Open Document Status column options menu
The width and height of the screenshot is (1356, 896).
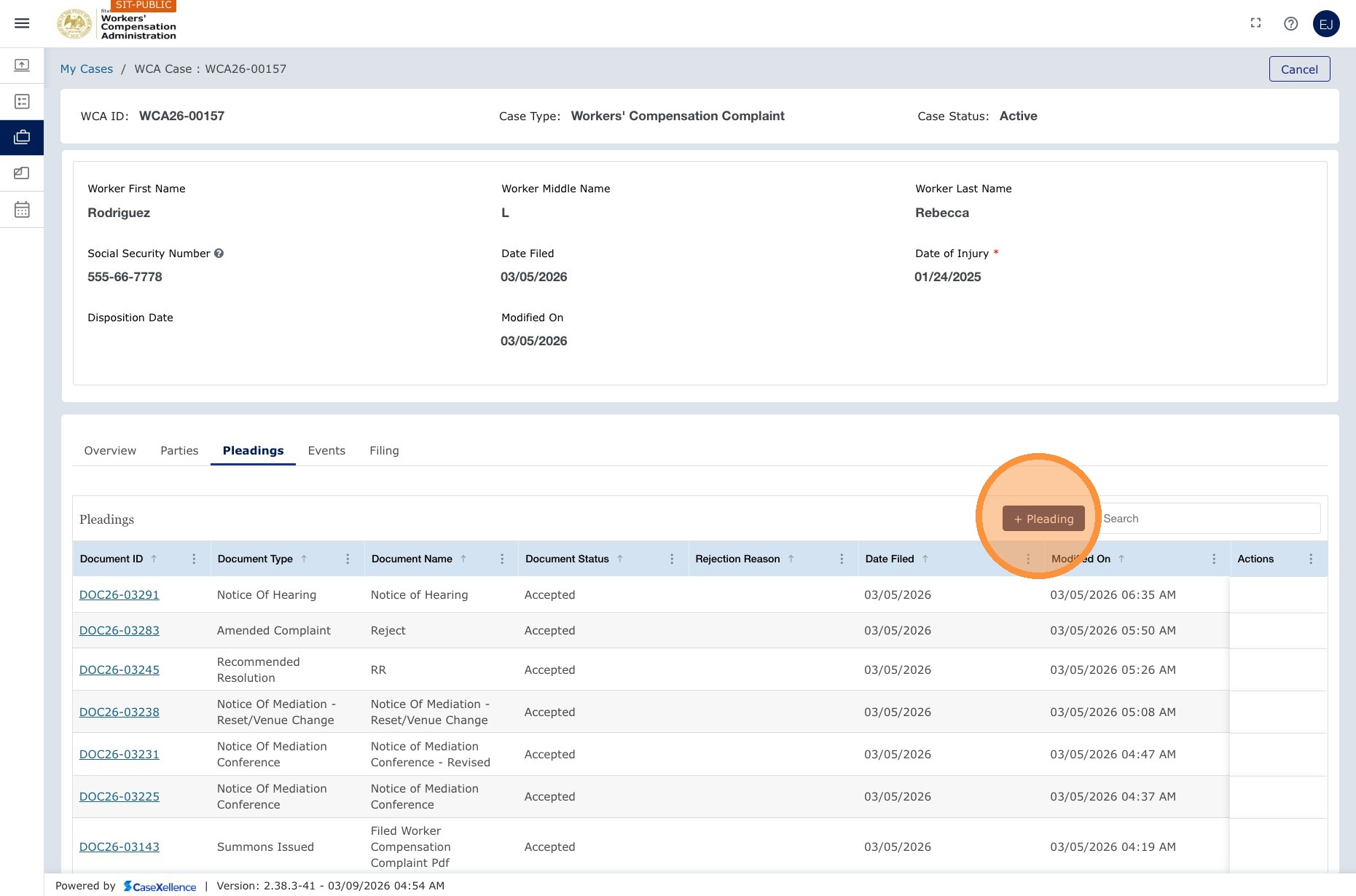pos(672,559)
